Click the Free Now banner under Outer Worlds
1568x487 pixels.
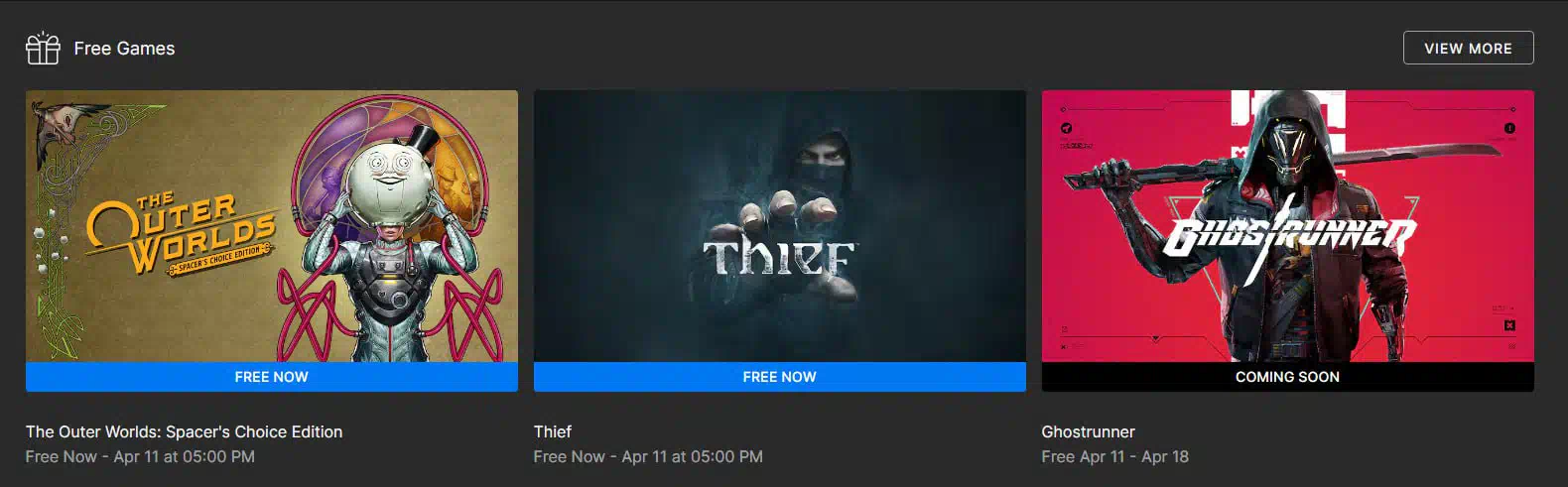[x=272, y=377]
